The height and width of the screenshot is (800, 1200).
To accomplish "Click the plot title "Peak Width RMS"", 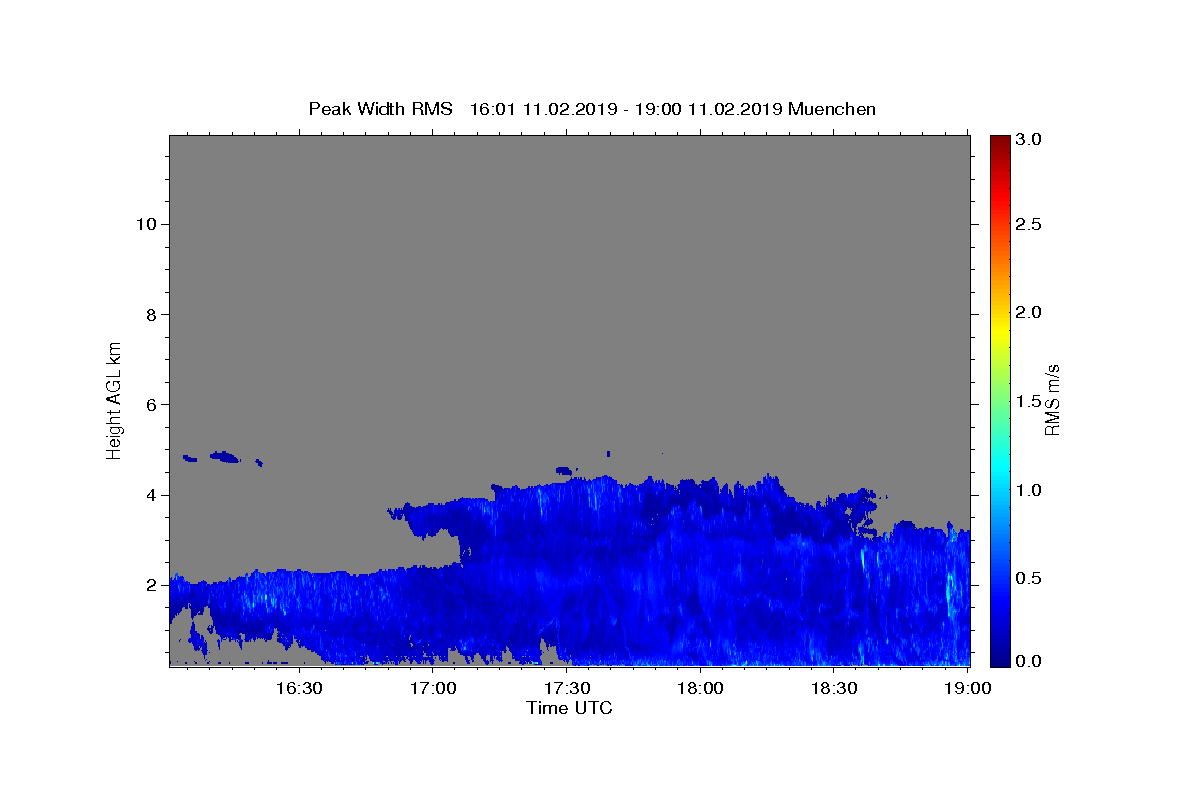I will [x=380, y=109].
